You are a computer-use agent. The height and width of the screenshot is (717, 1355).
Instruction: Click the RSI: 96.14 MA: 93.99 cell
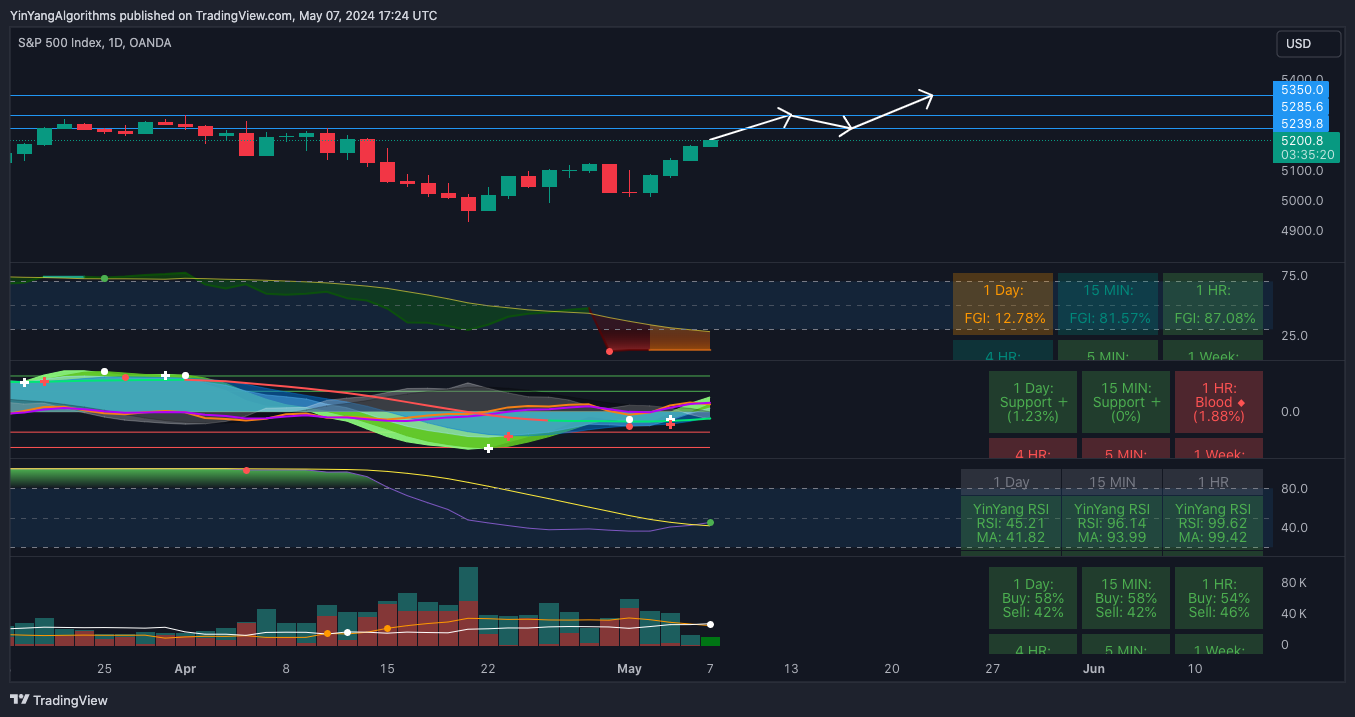[x=1112, y=523]
